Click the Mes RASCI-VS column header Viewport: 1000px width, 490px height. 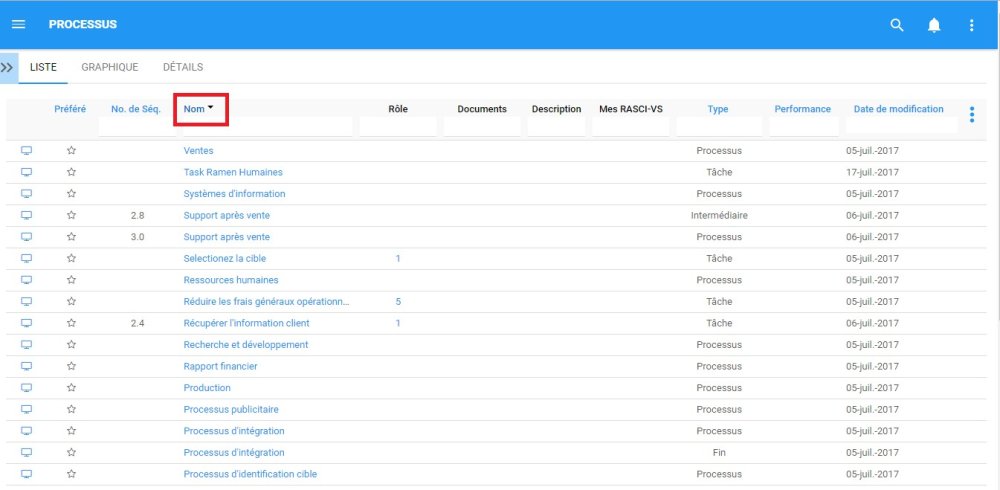(631, 109)
